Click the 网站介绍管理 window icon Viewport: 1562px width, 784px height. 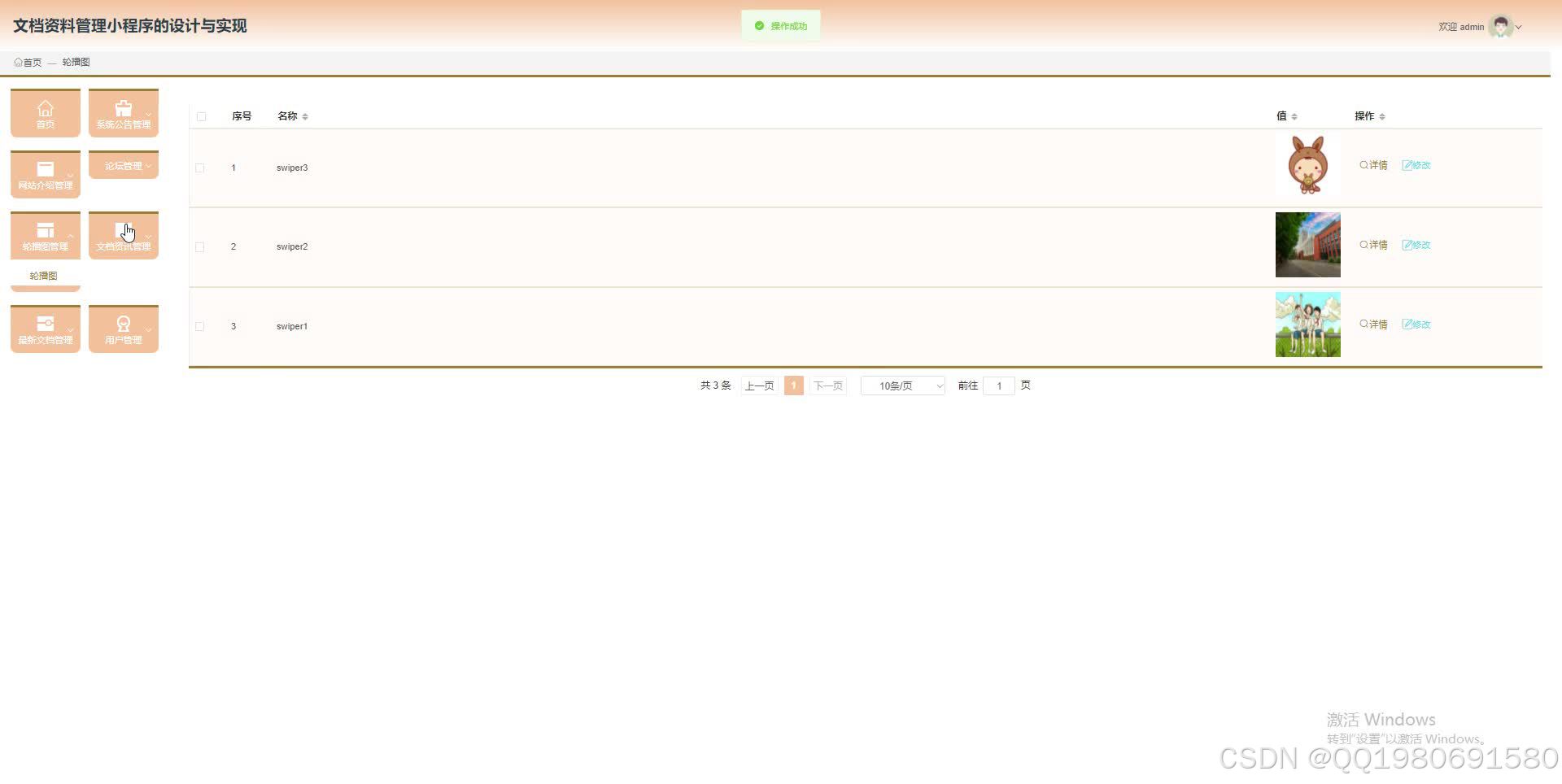tap(45, 168)
